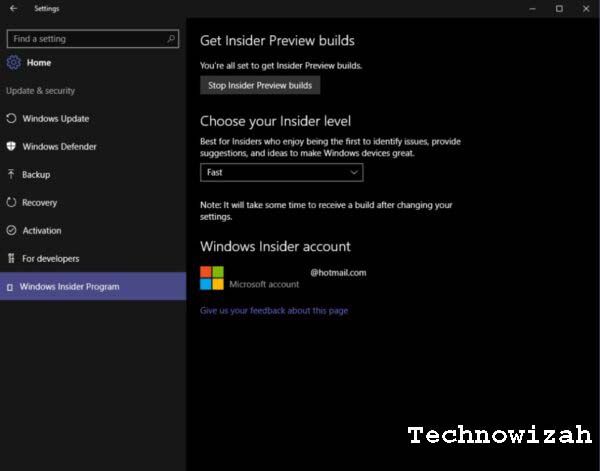Click the Activation checkmark circle icon
Viewport: 600px width, 471px height.
click(x=11, y=230)
